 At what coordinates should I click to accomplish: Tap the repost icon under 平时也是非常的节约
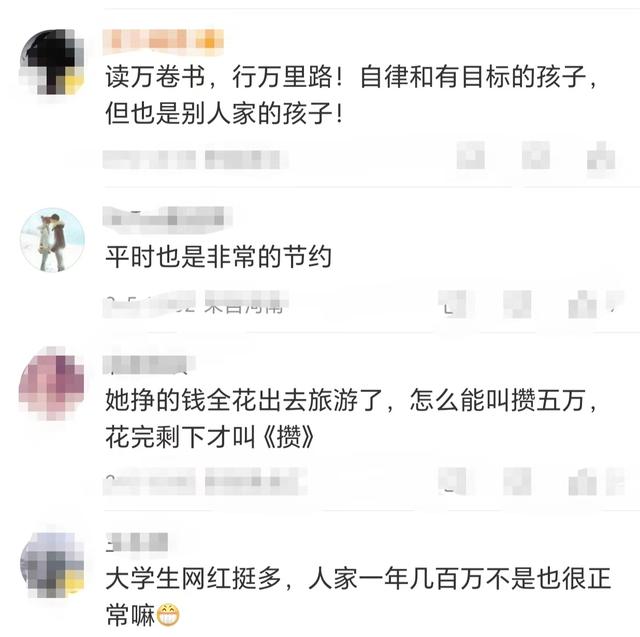click(x=452, y=304)
